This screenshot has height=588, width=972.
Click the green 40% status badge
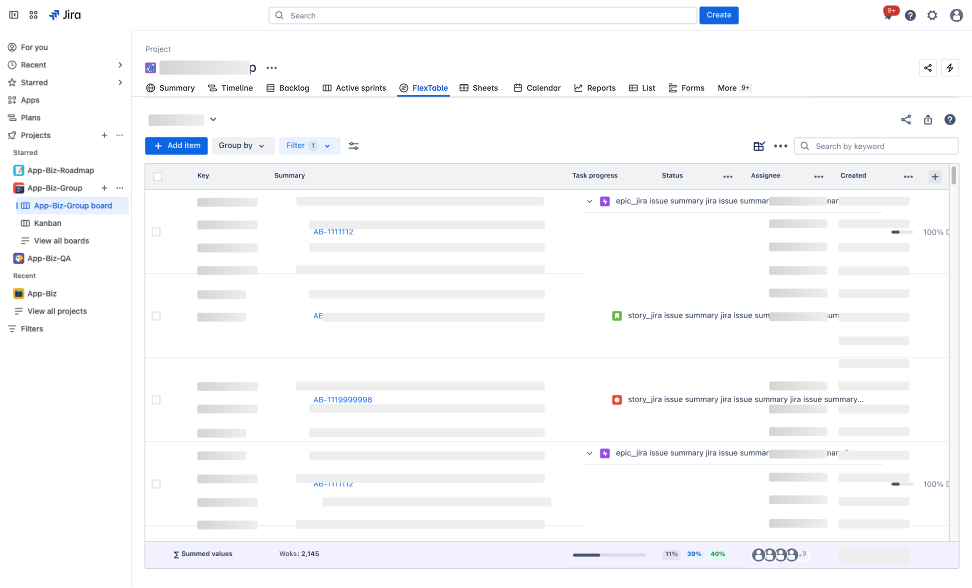tap(718, 555)
